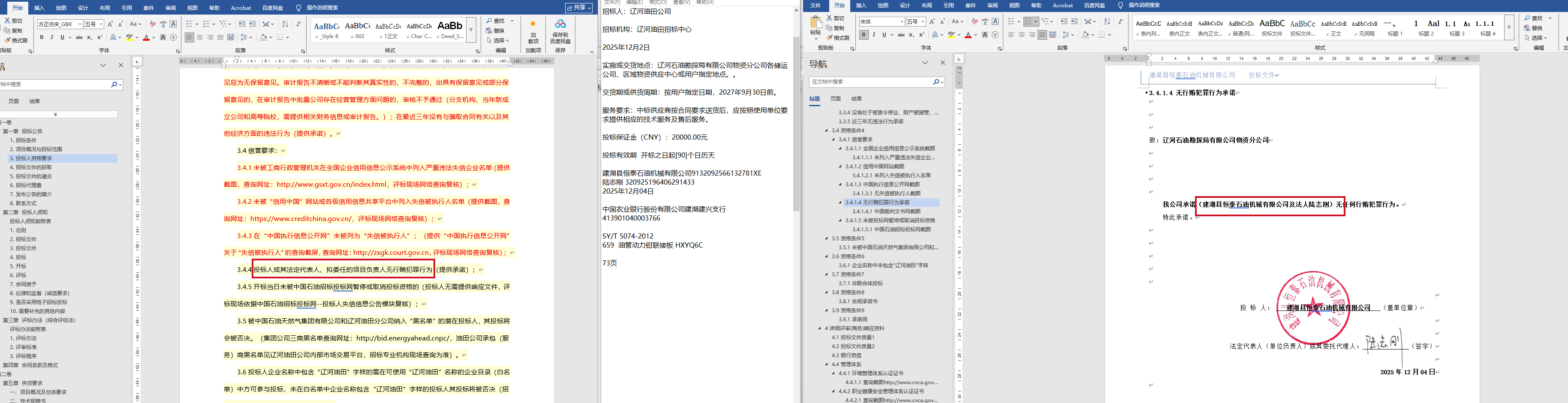Switch to 结果 tab in left navigation pane
Viewport: 1568px width, 403px height.
(x=35, y=101)
